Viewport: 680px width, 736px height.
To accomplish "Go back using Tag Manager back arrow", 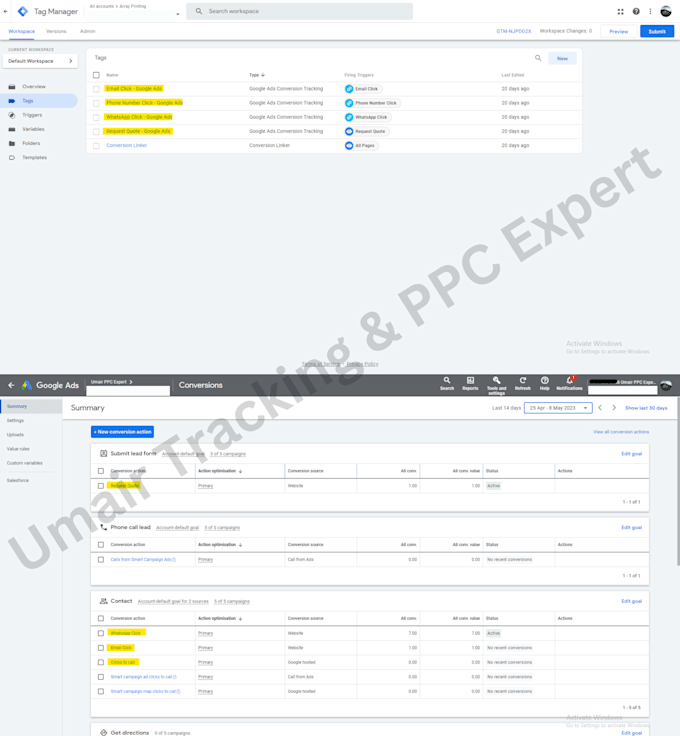I will [6, 11].
